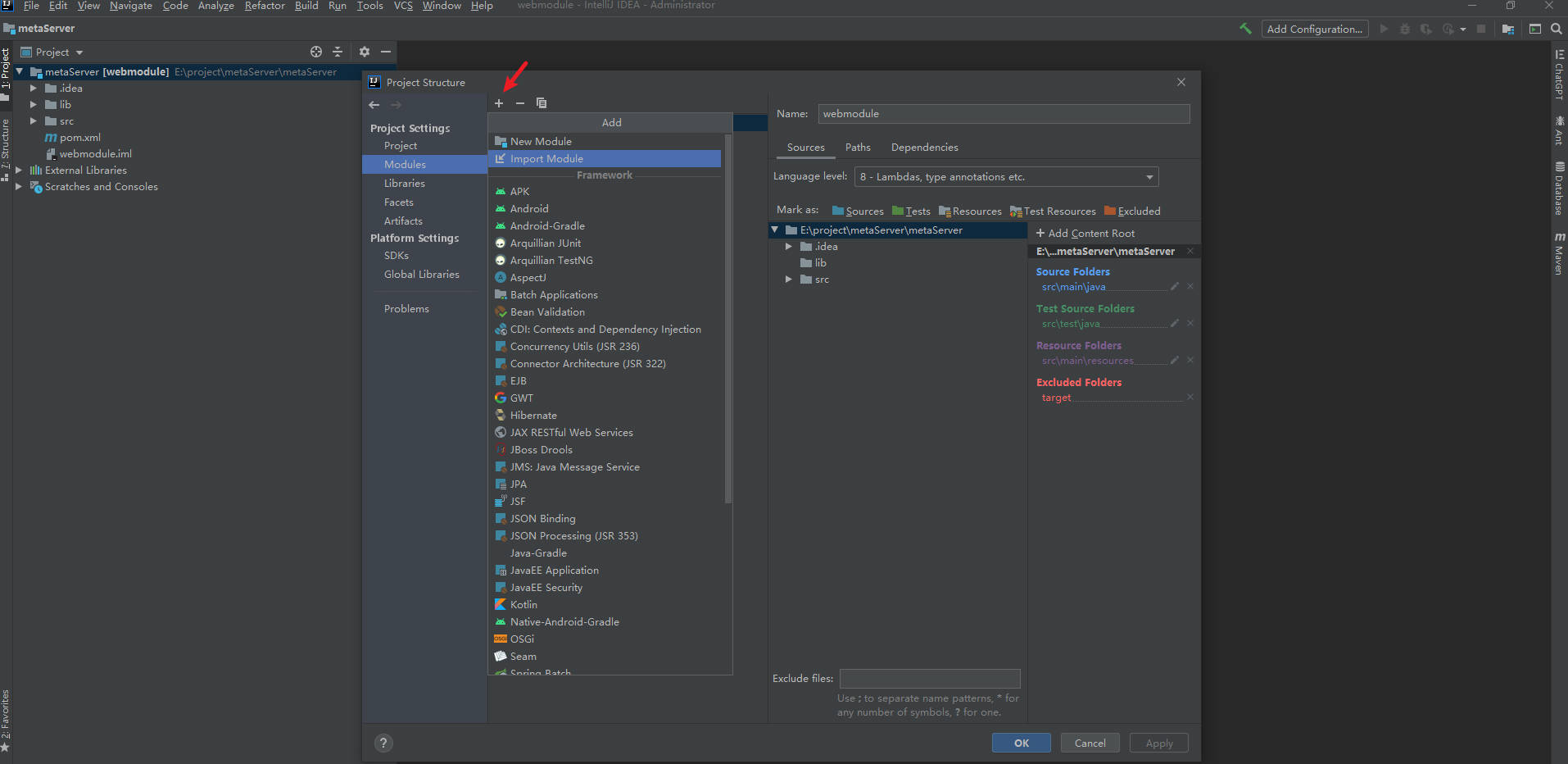The image size is (1568, 764).
Task: Click the help question mark button
Action: pos(383,744)
